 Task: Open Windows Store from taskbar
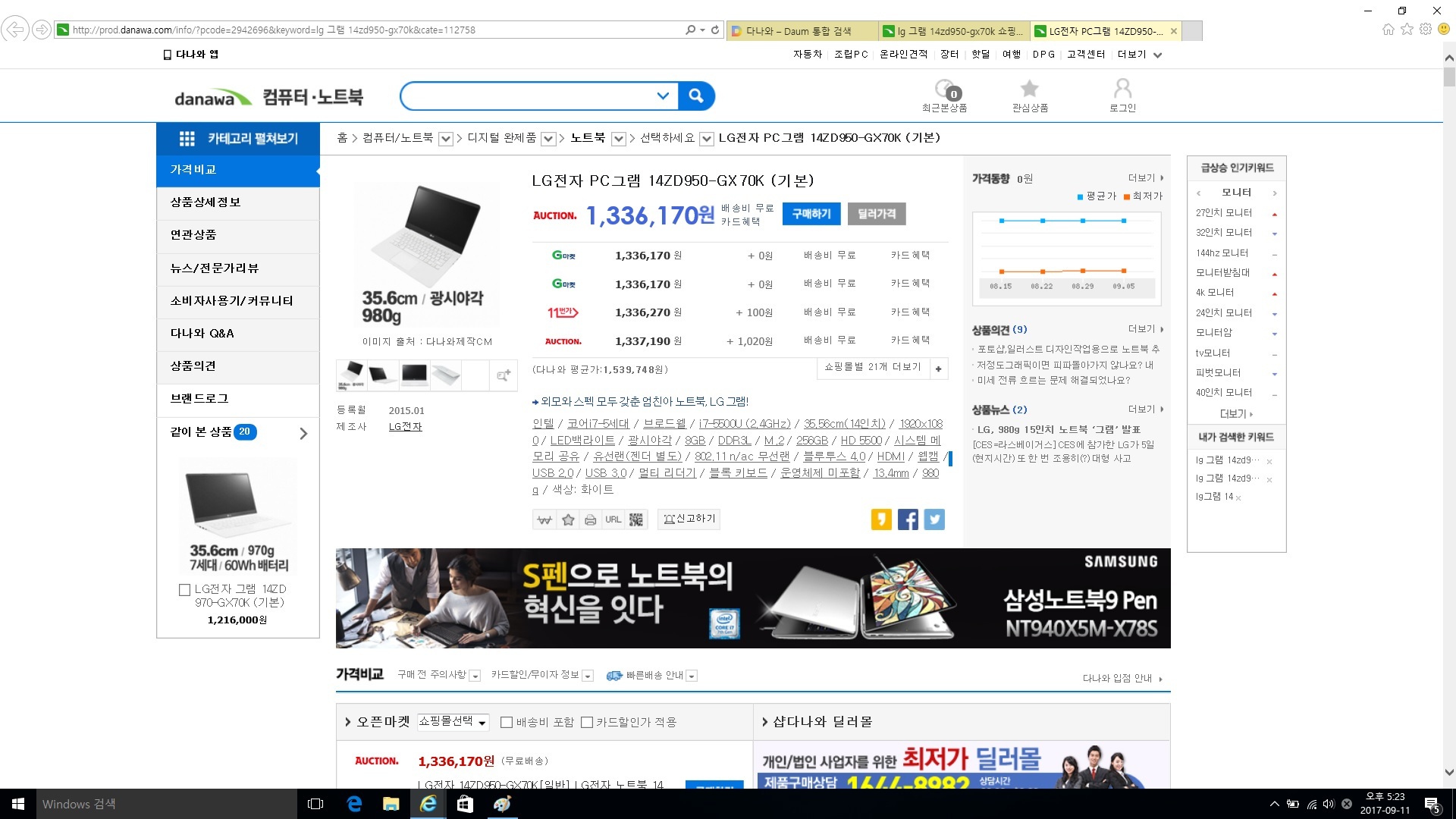pos(465,804)
